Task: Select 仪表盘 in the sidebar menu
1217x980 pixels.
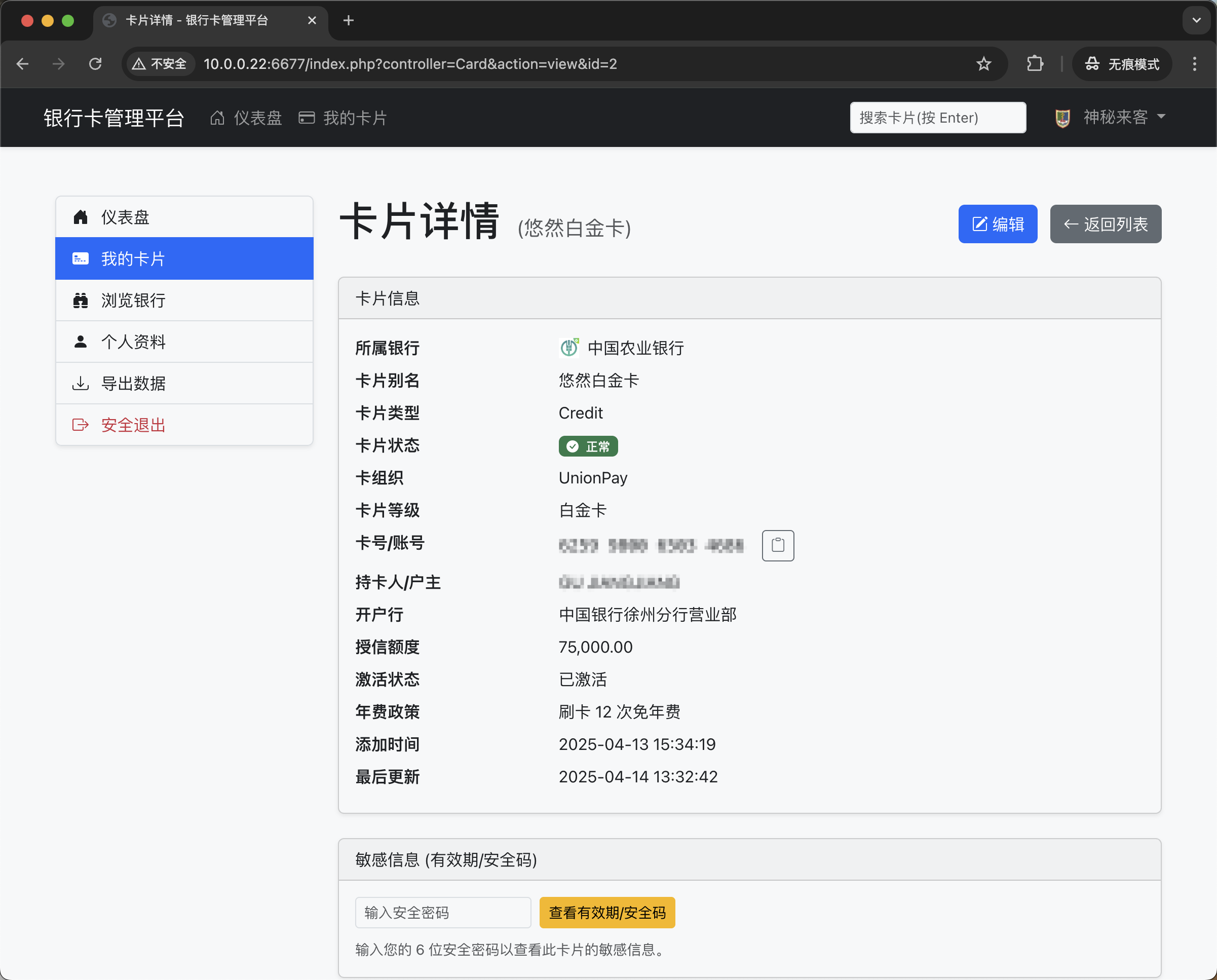Action: click(x=184, y=217)
